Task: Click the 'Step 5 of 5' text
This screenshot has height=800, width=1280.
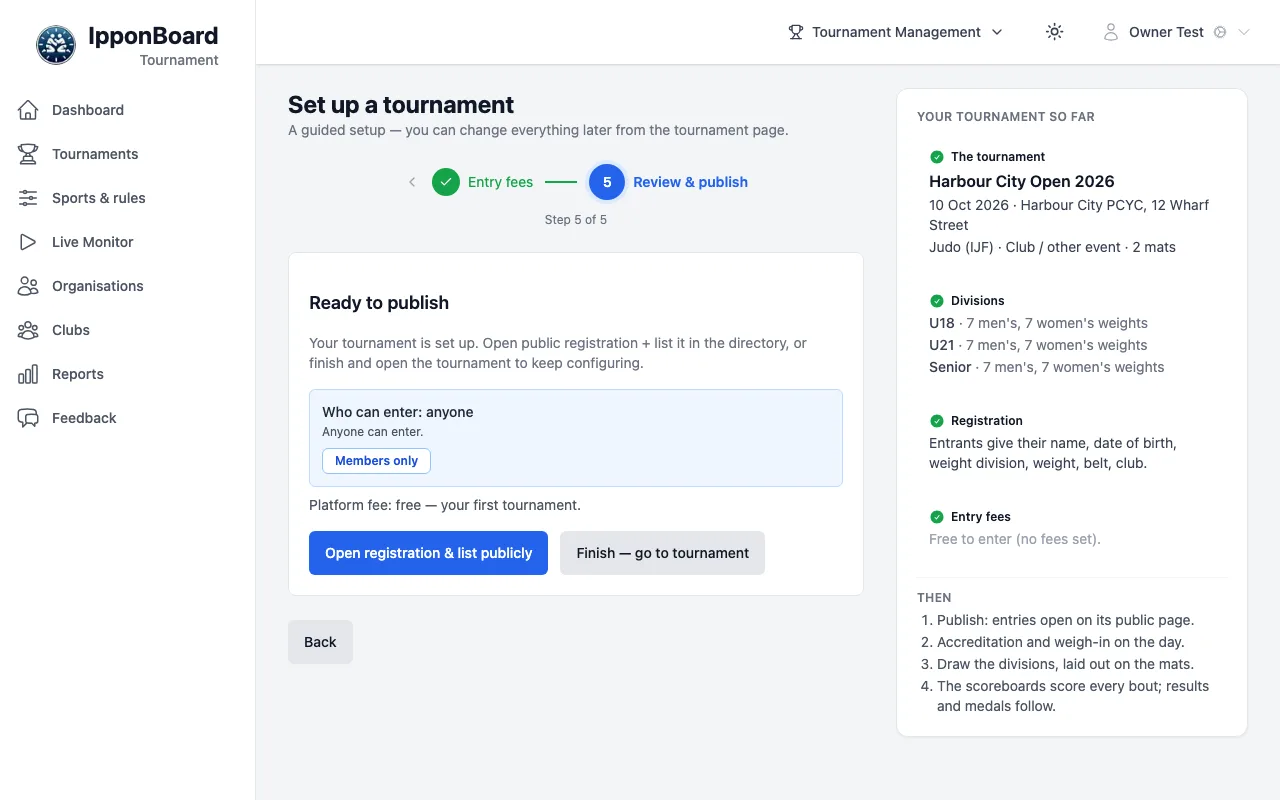Action: click(576, 219)
